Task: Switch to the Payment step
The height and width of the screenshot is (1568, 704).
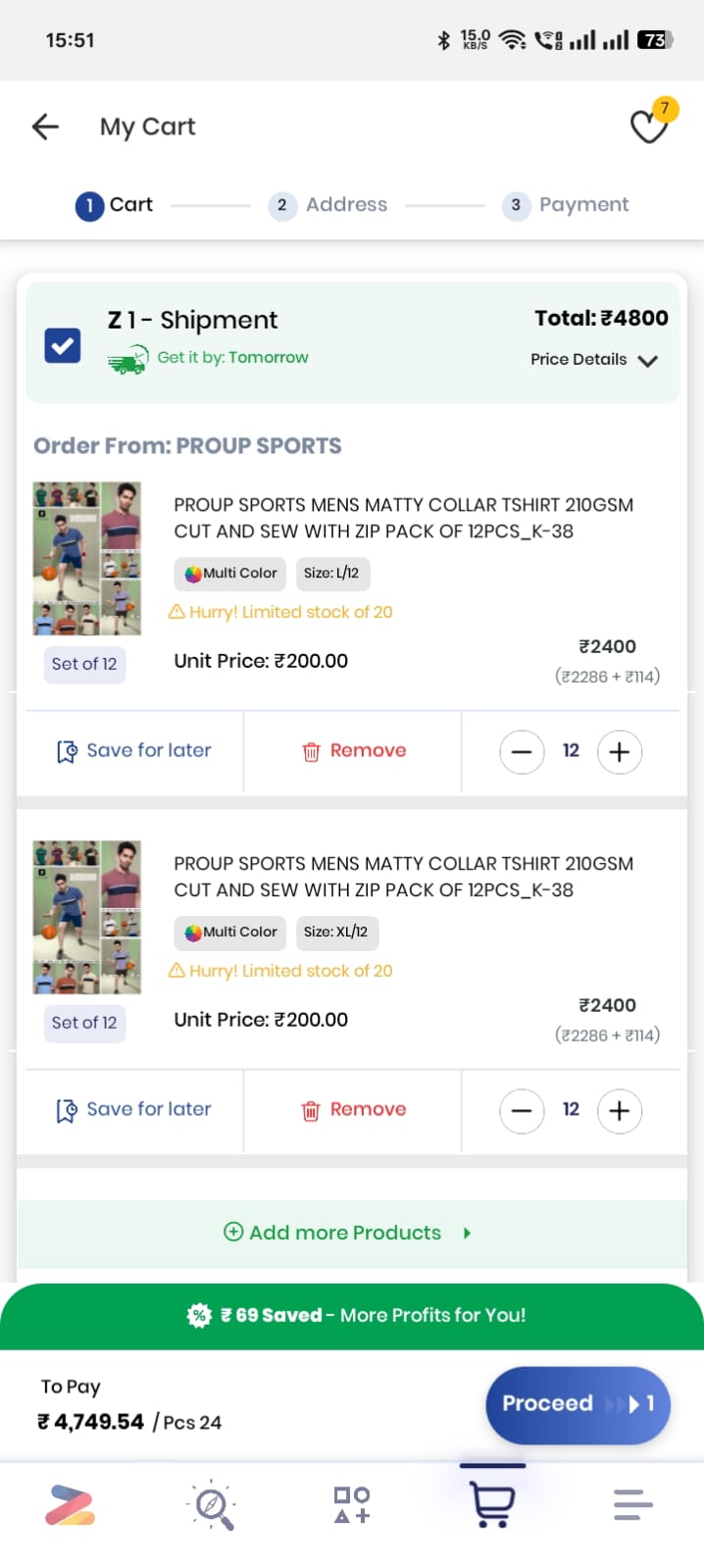Action: [x=566, y=204]
